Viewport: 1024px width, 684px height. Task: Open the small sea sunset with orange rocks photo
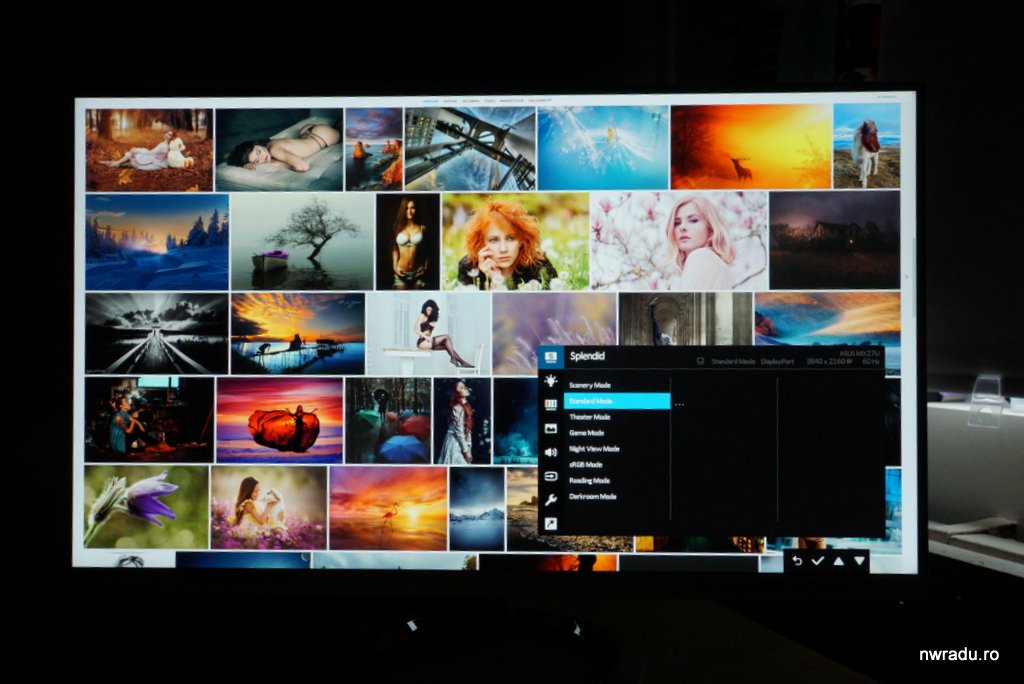374,150
